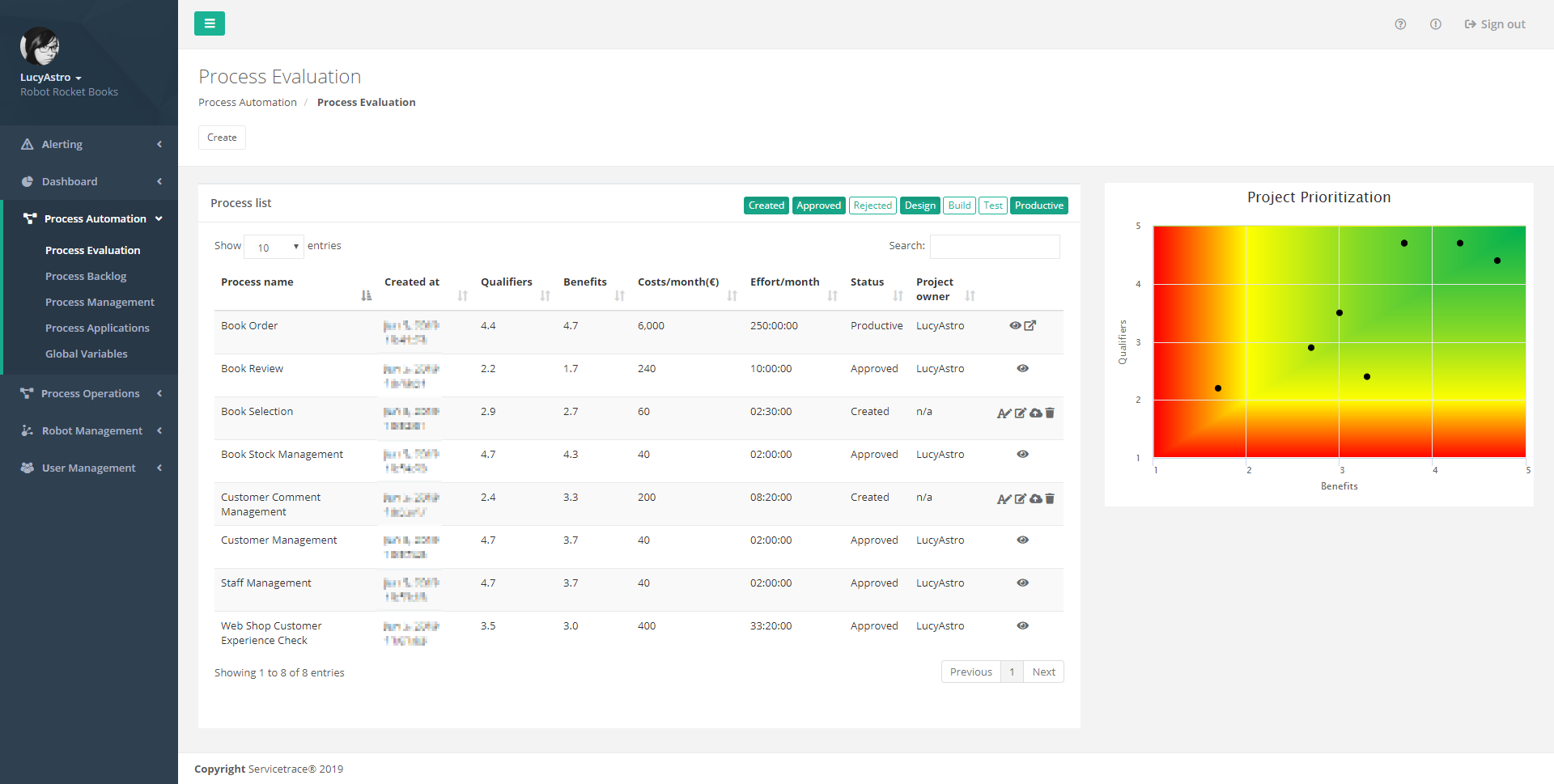
Task: View Web Shop Customer Experience Check eye icon
Action: point(1022,625)
